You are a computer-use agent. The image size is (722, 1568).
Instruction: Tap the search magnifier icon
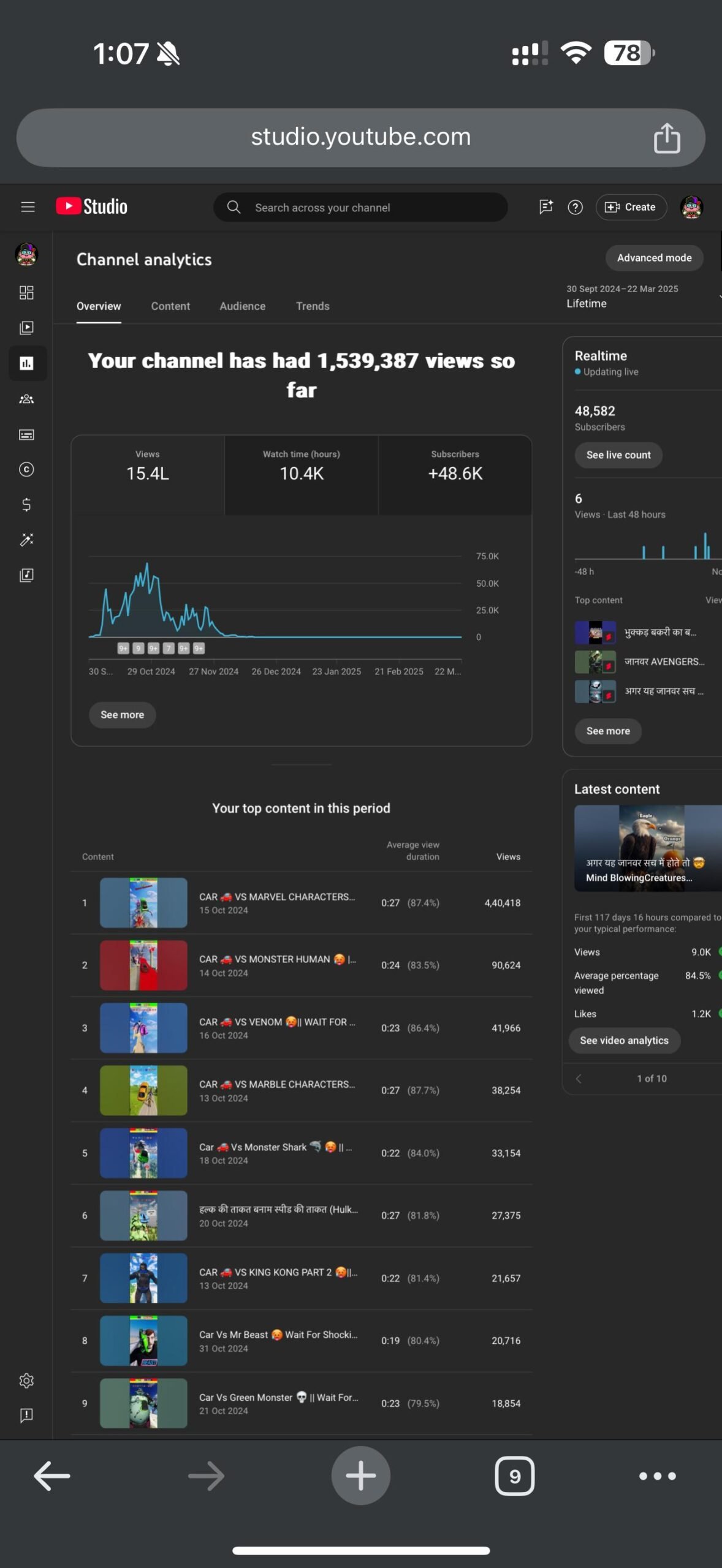point(234,207)
